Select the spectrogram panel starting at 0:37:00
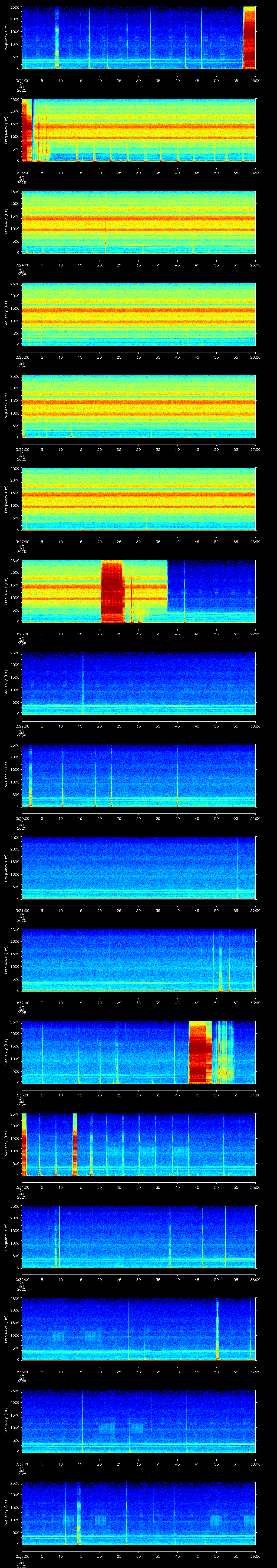The height and width of the screenshot is (1568, 277). click(138, 1421)
